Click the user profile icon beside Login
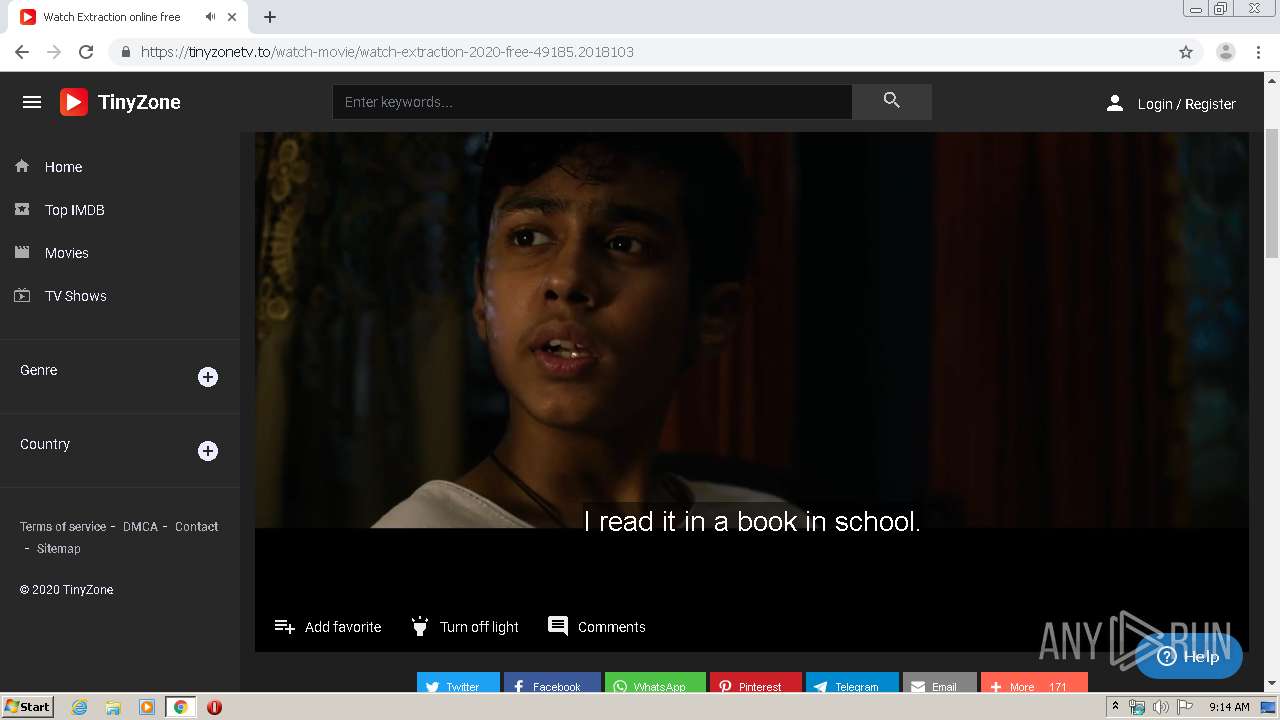The width and height of the screenshot is (1280, 720). 1115,103
